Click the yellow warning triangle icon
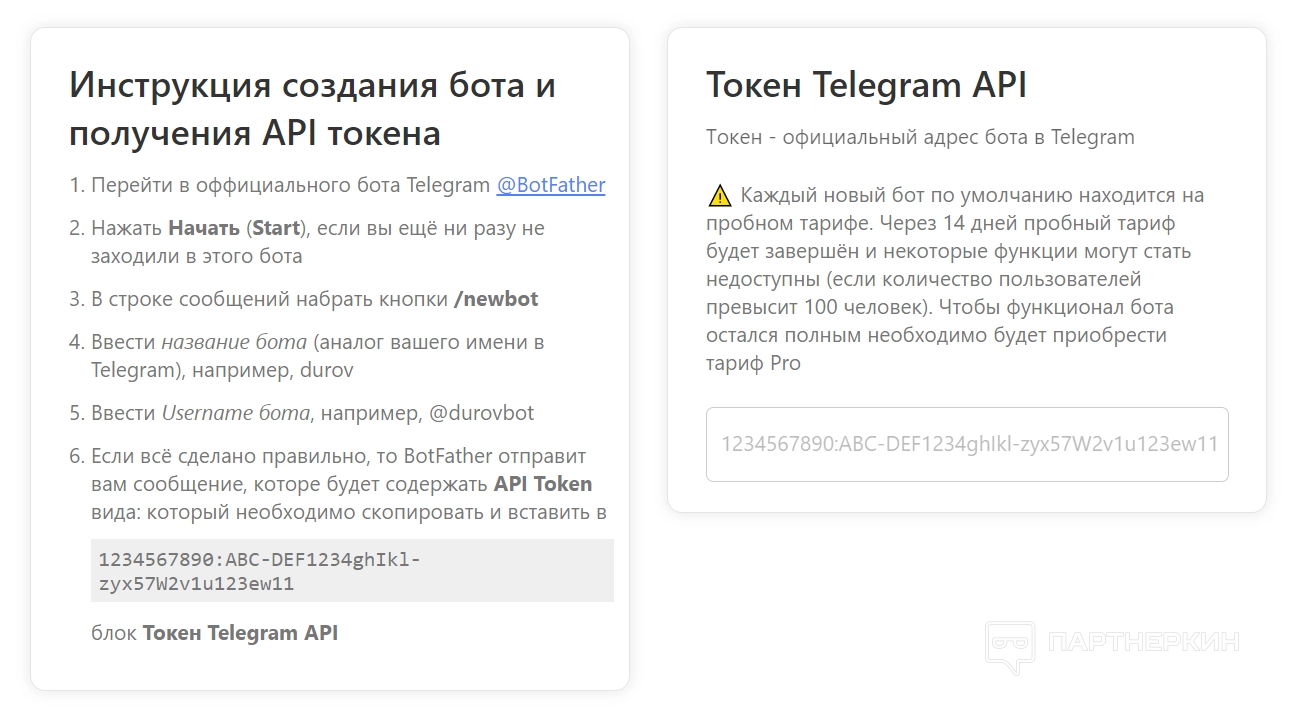The image size is (1291, 728). coord(719,195)
